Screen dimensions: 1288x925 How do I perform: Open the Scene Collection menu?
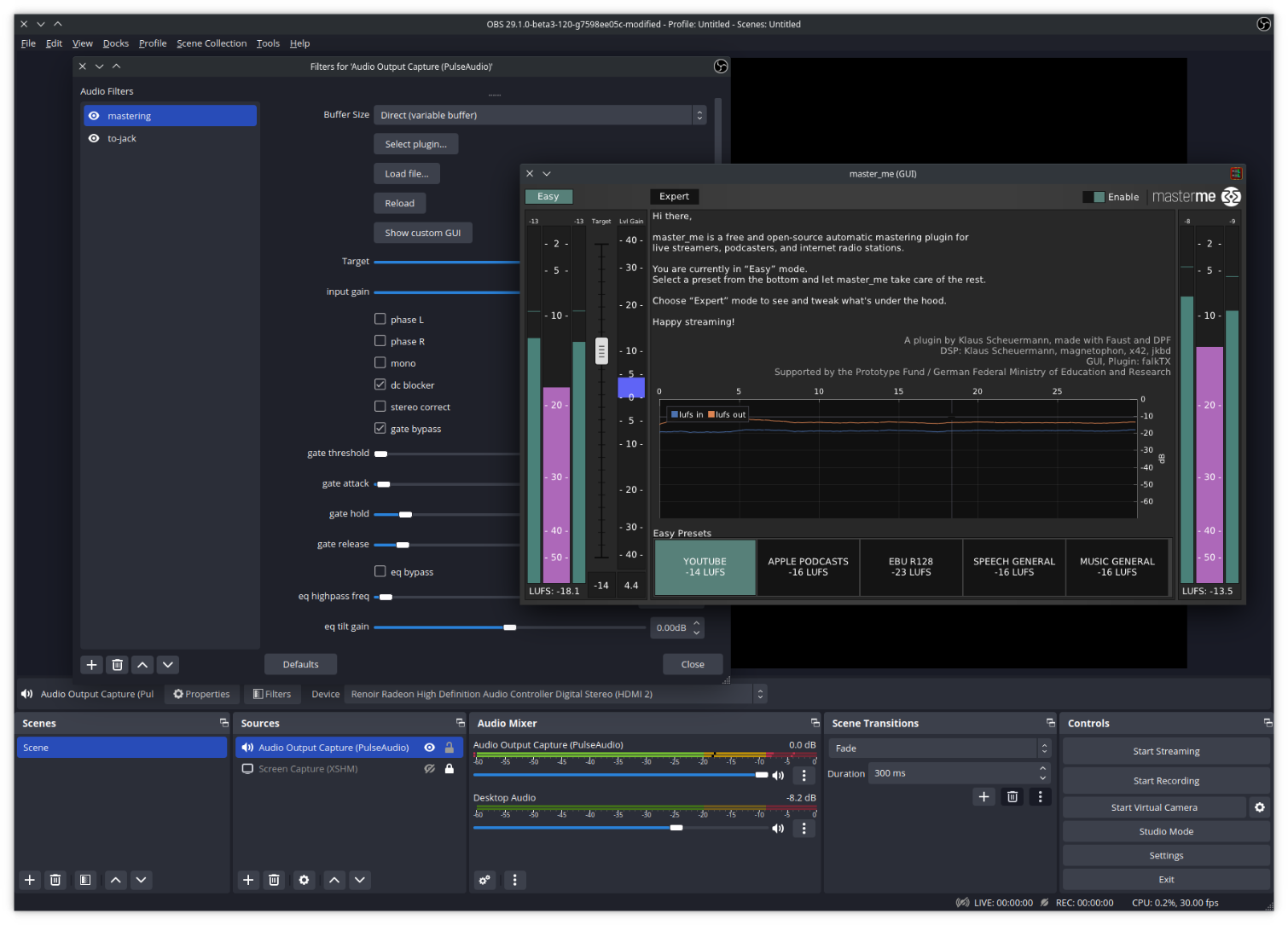[x=212, y=43]
